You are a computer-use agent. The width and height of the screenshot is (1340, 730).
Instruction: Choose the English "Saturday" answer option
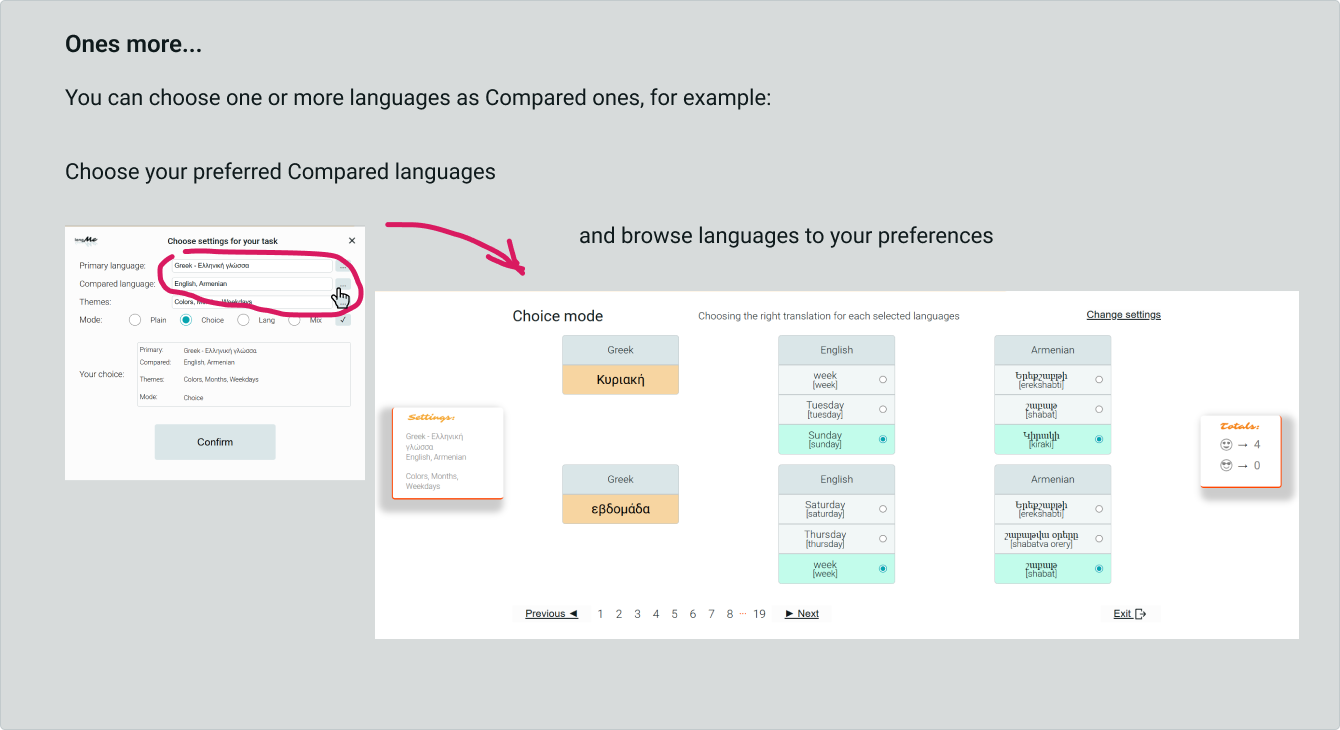coord(836,509)
